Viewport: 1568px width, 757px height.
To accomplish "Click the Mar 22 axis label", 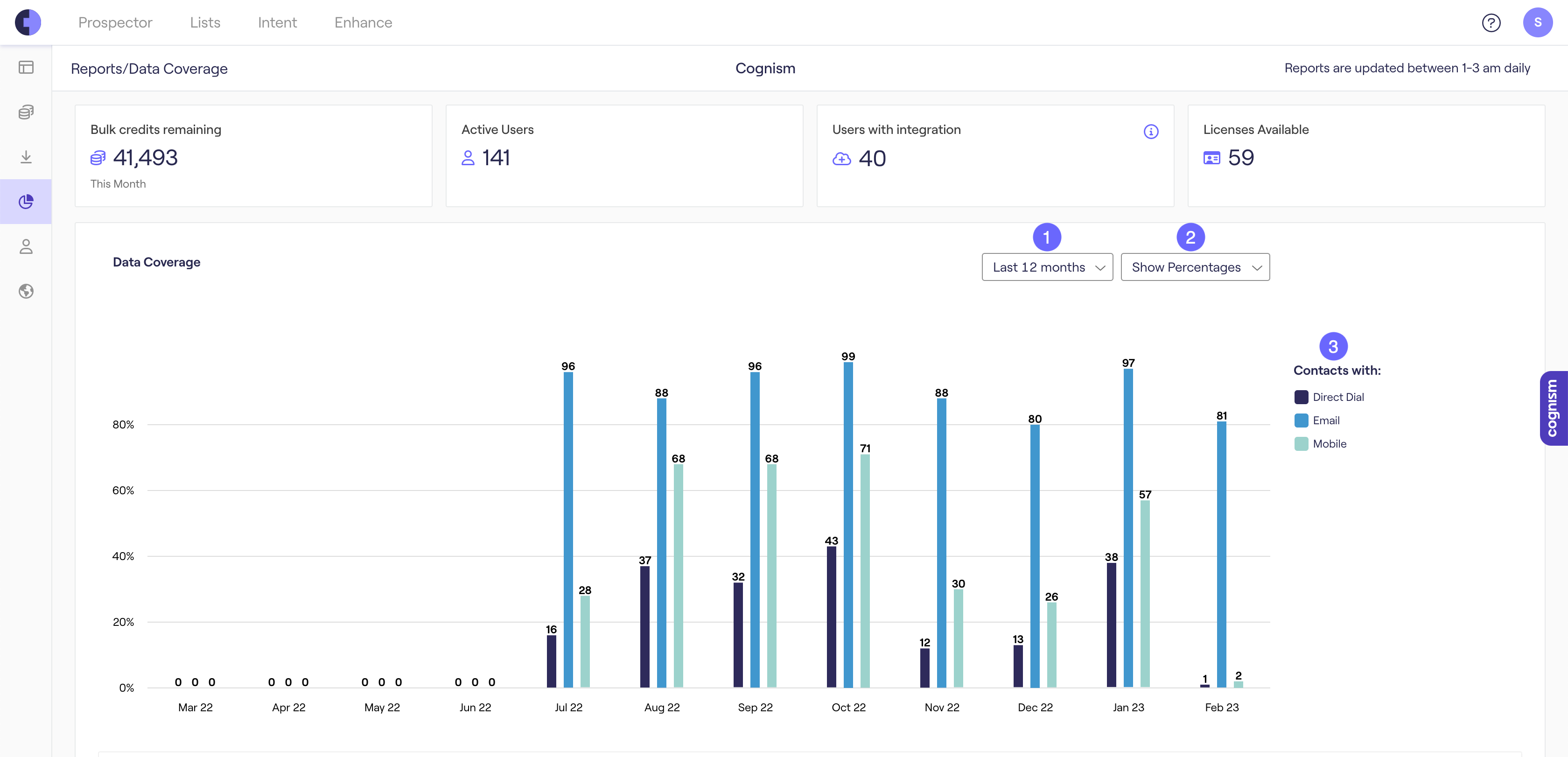I will [x=196, y=708].
